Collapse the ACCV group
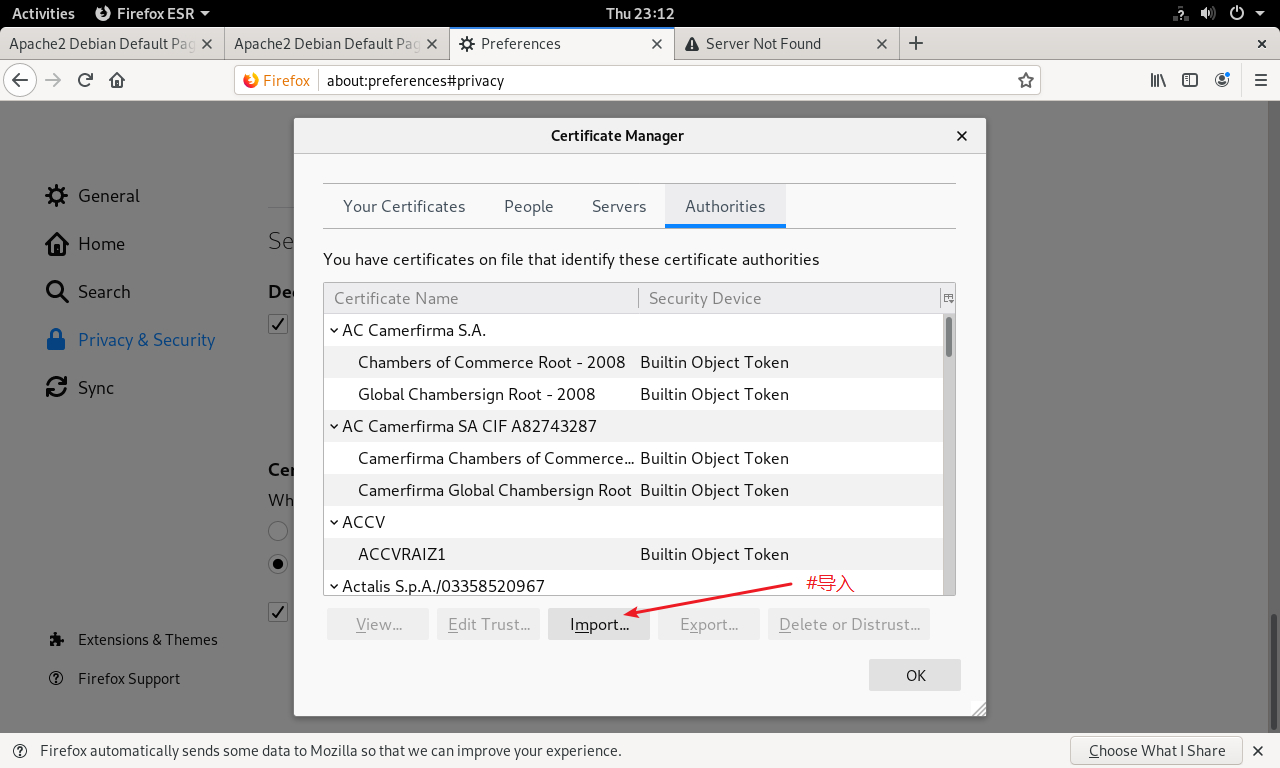This screenshot has height=768, width=1280. pyautogui.click(x=334, y=522)
